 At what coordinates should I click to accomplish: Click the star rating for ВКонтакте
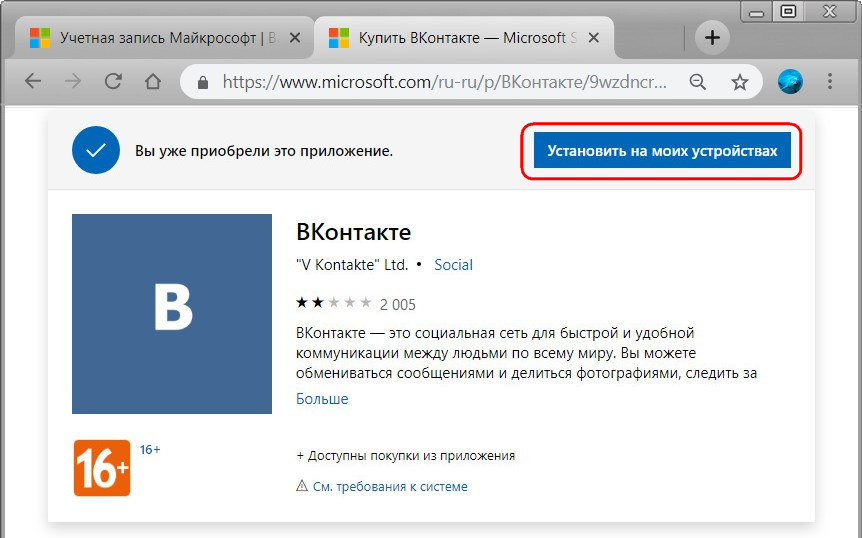pos(334,303)
